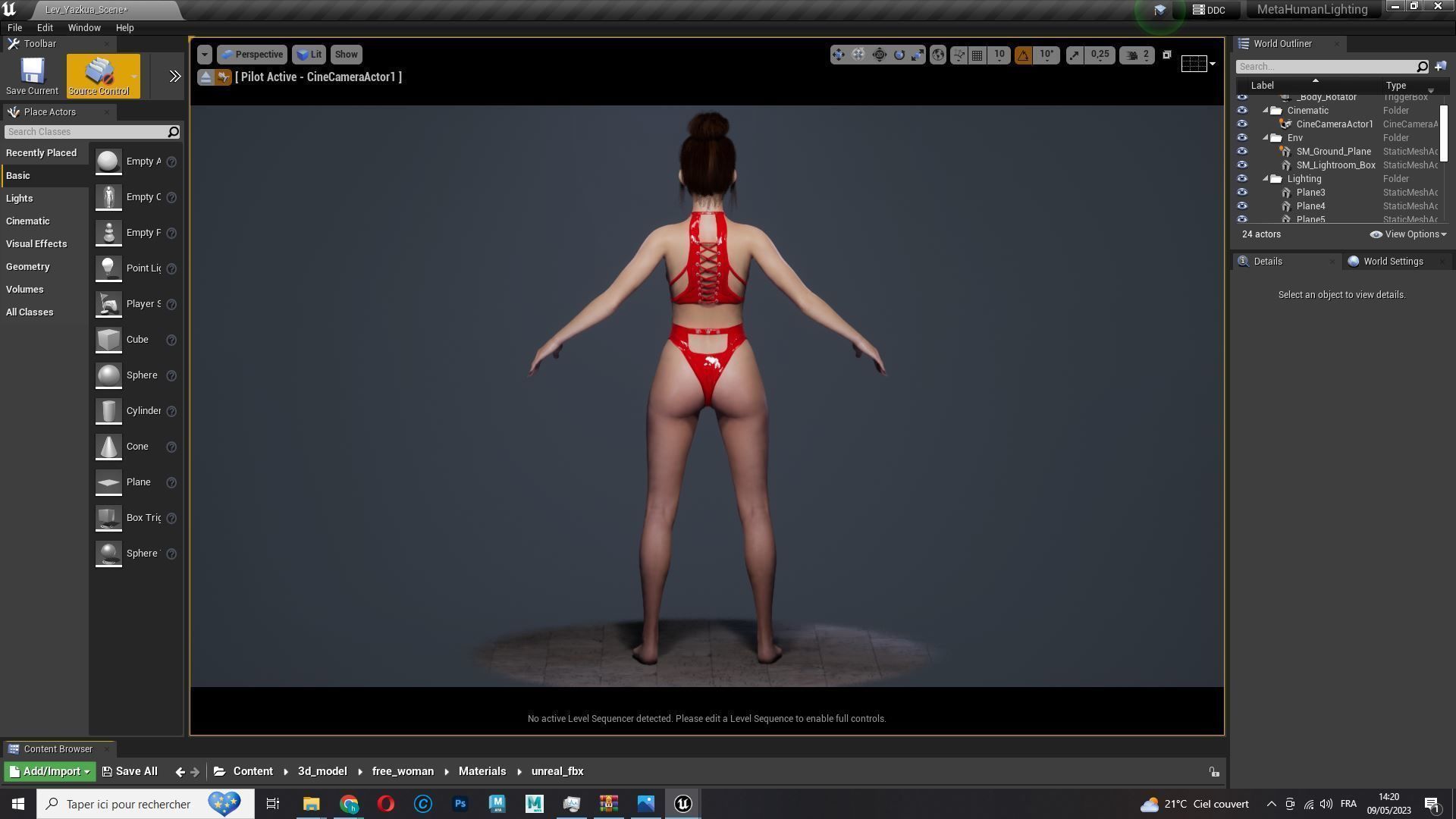Open the Window menu

[x=83, y=27]
